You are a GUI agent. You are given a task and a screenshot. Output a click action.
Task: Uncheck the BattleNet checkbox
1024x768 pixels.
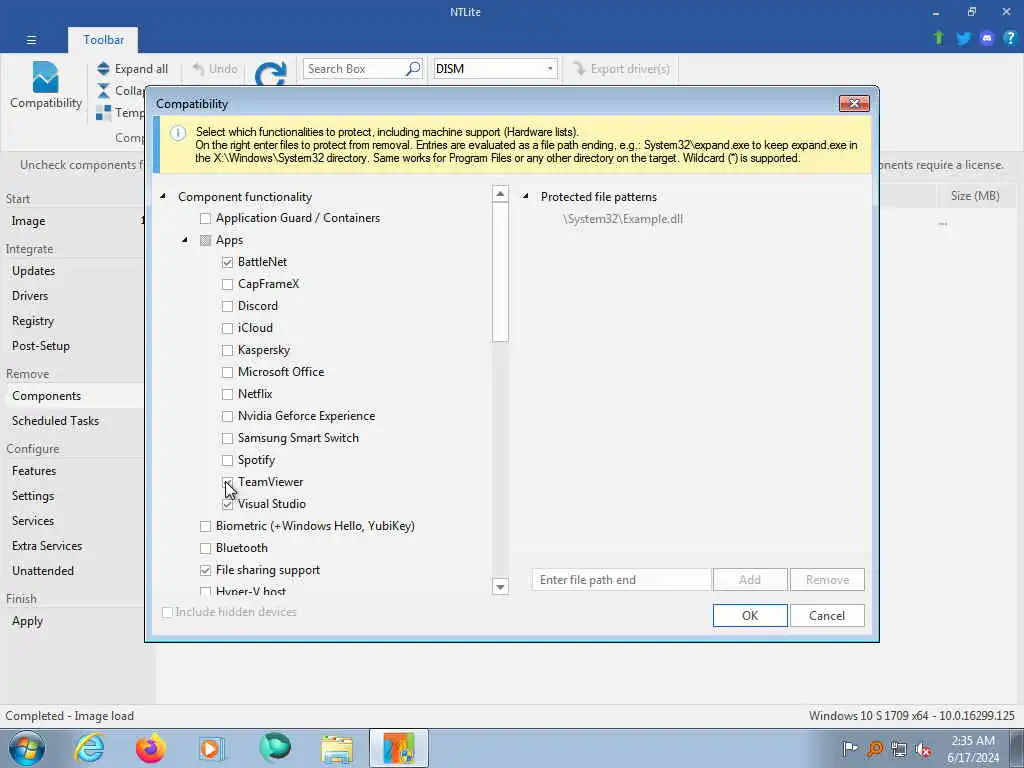coord(227,262)
